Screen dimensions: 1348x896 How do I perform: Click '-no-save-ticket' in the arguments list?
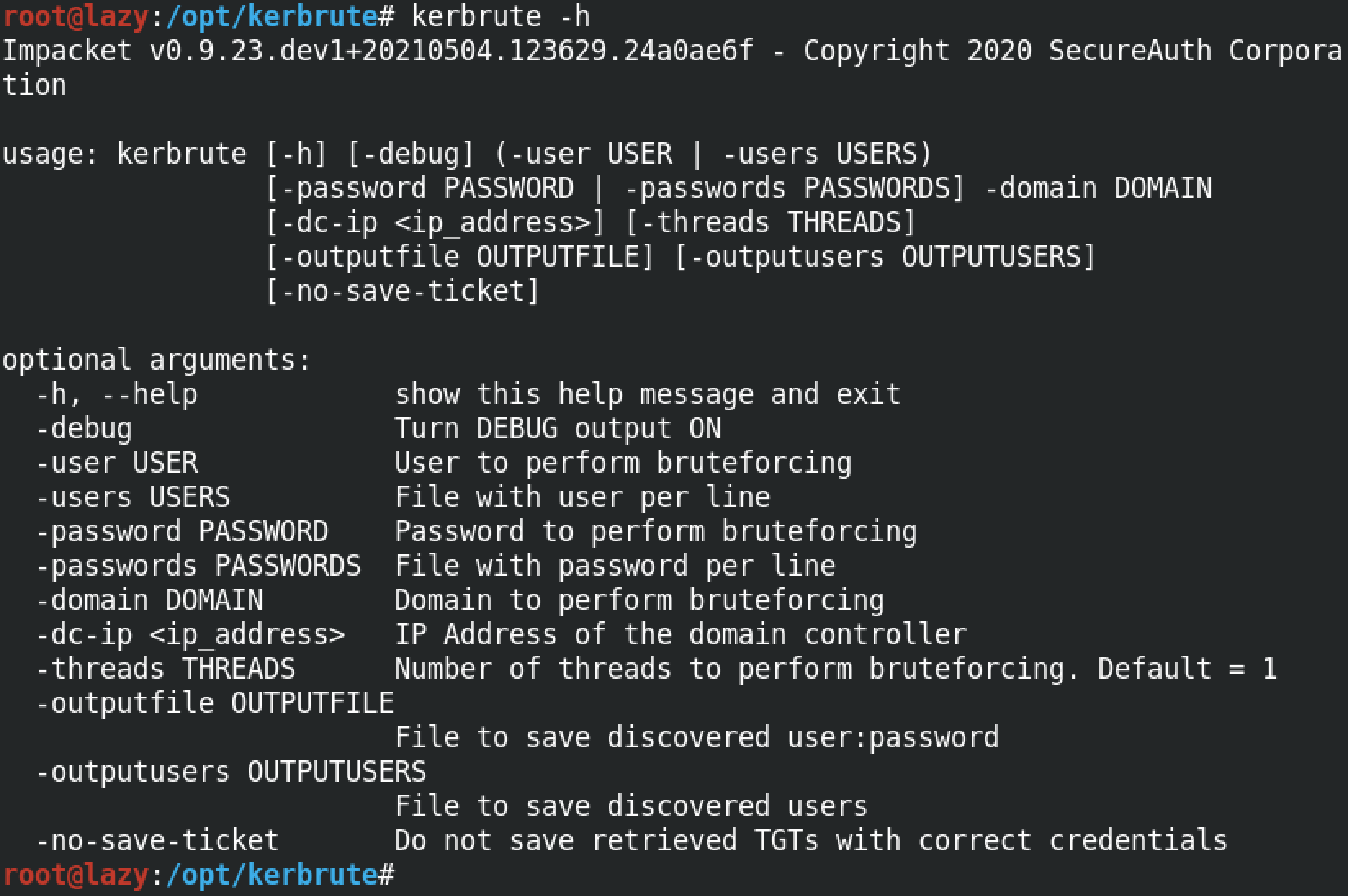click(157, 840)
